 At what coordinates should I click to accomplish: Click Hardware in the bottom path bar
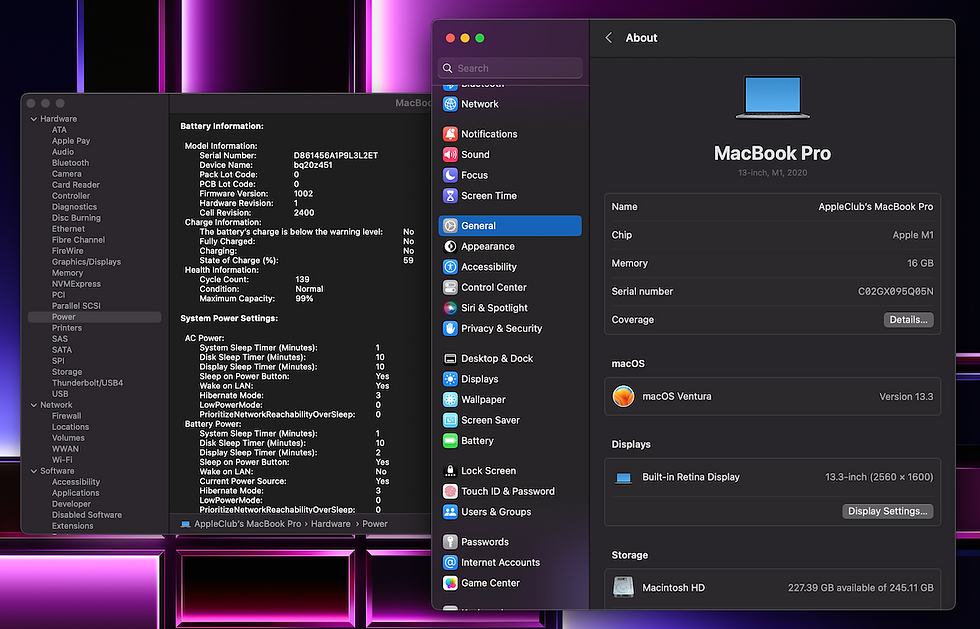(331, 524)
